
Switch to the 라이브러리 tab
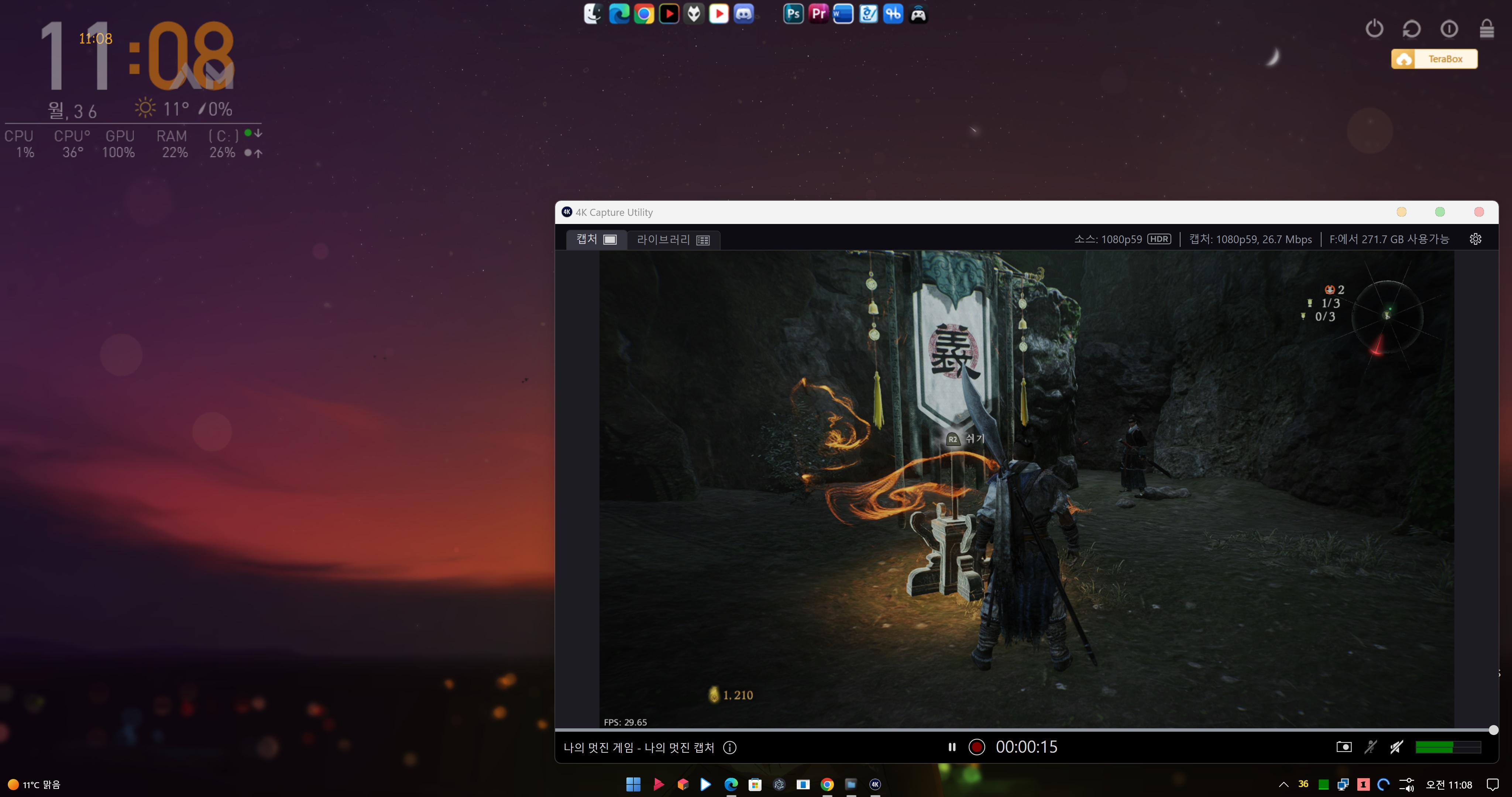(x=673, y=239)
